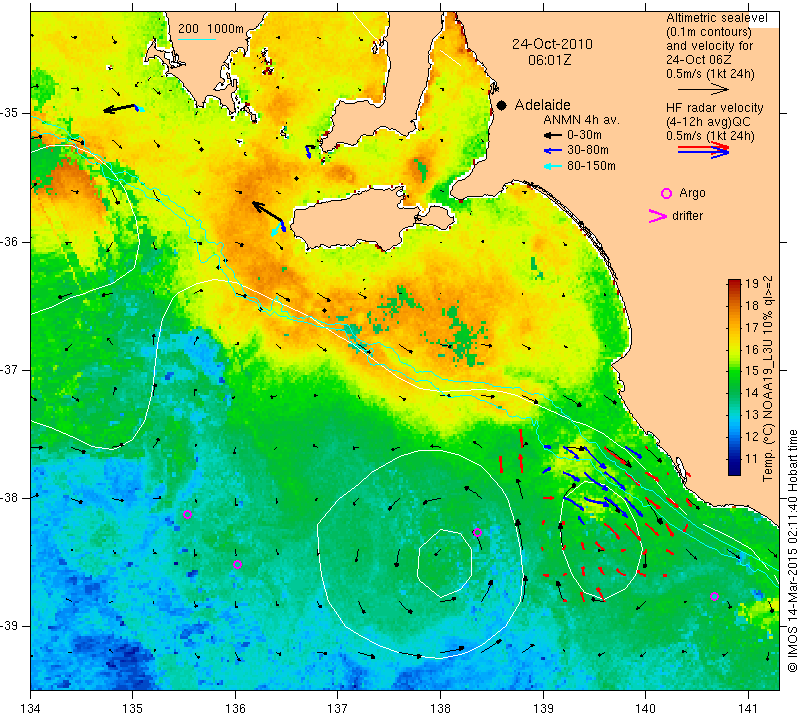The image size is (800, 720).
Task: Click the '24-Oct-2010' date text
Action: pyautogui.click(x=553, y=44)
